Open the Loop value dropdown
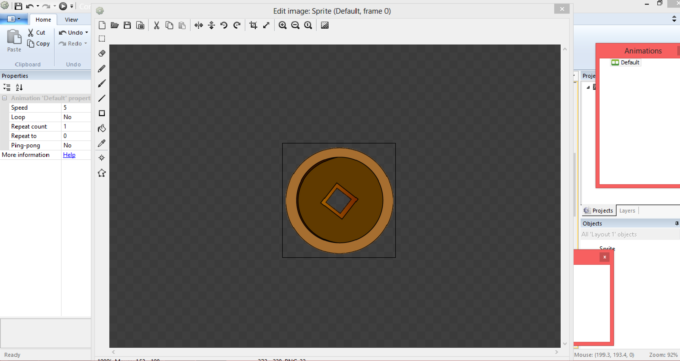 point(76,117)
